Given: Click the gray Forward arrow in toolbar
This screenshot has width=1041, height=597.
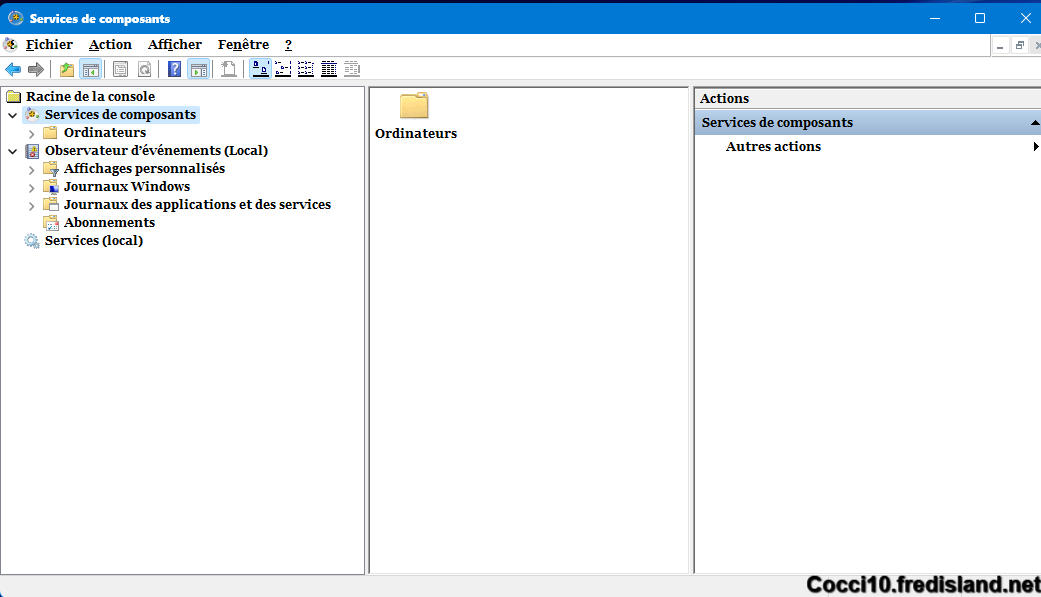Looking at the screenshot, I should tap(36, 69).
